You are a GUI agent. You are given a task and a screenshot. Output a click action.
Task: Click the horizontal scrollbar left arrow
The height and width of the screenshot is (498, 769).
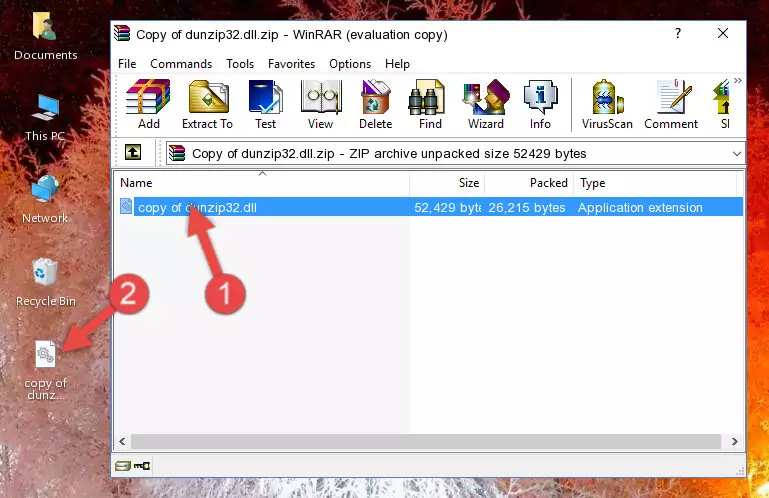click(x=123, y=442)
